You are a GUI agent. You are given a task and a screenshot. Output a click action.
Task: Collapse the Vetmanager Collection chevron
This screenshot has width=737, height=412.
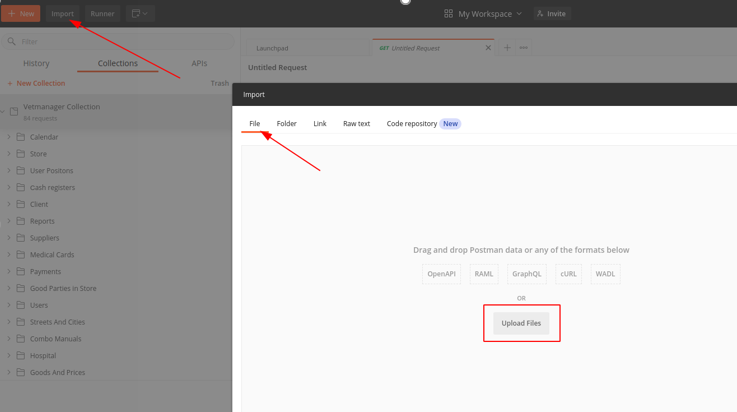point(3,111)
